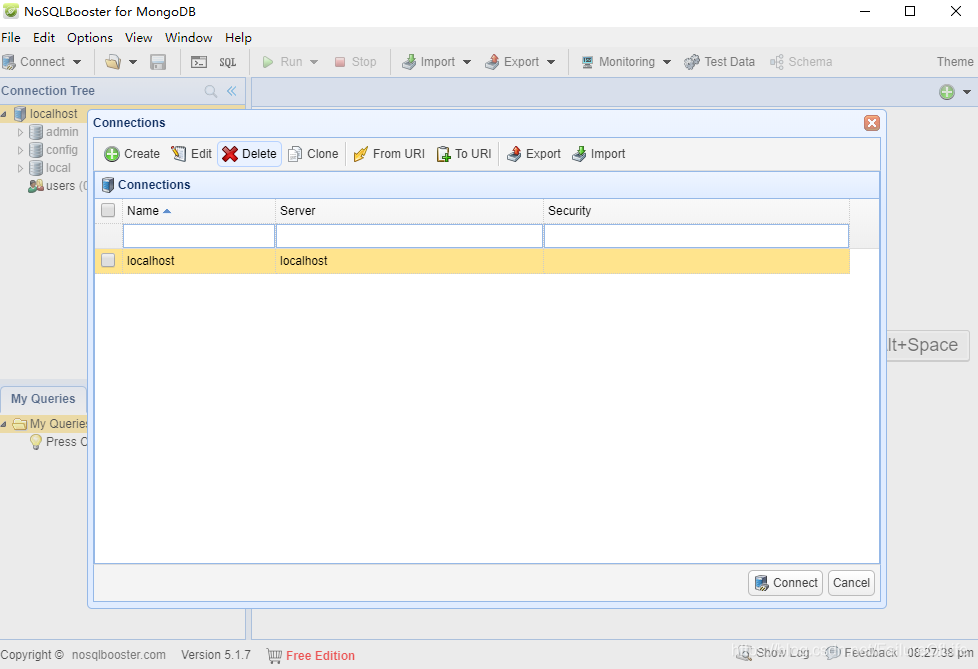Click the open file folder icon
This screenshot has height=669, width=978.
(x=113, y=62)
